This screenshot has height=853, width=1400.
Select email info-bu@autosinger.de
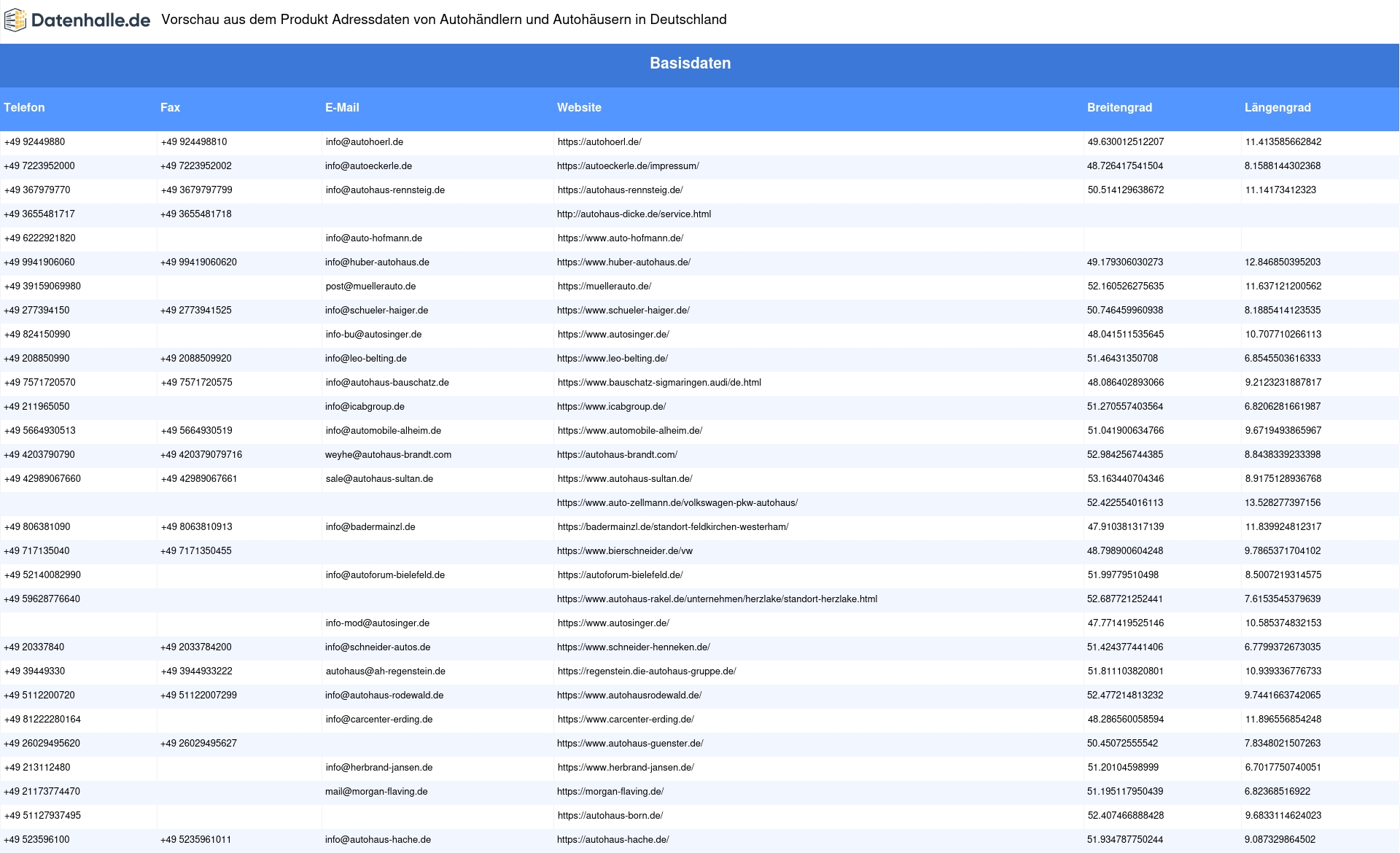[x=373, y=335]
